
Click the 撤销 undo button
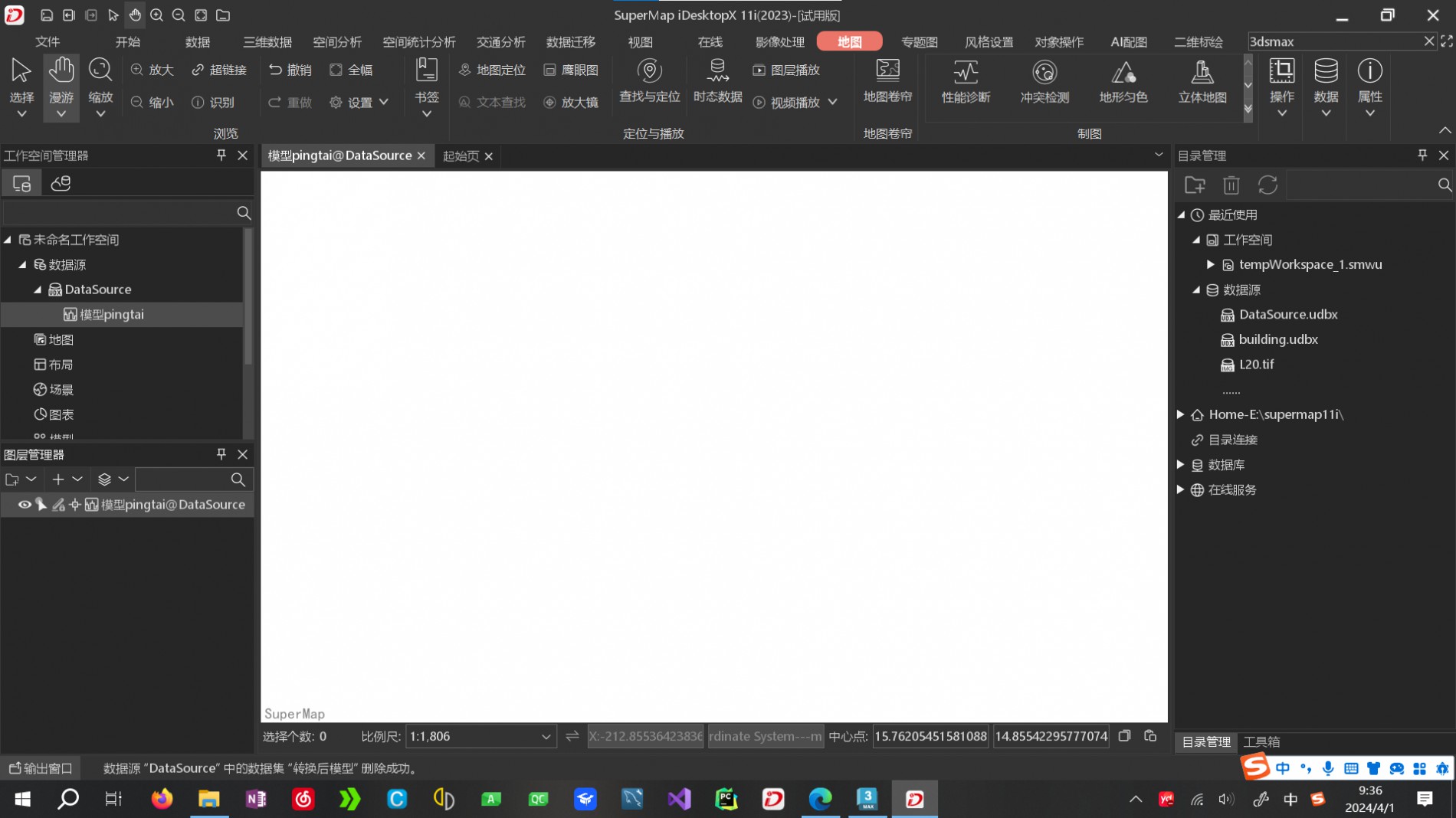290,70
